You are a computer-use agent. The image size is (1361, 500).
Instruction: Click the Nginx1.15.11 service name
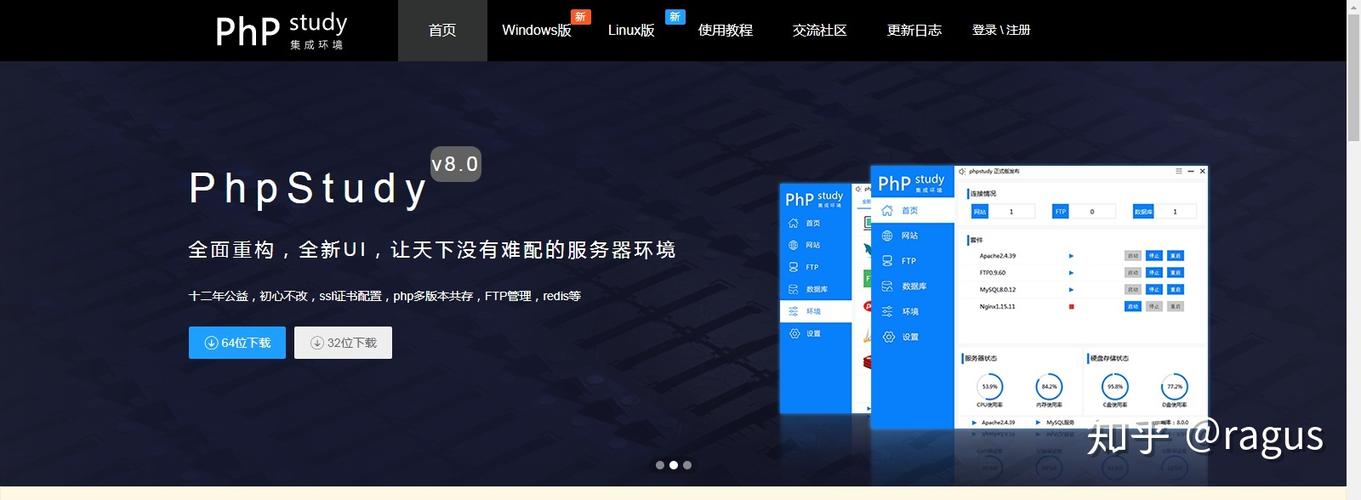[x=997, y=306]
